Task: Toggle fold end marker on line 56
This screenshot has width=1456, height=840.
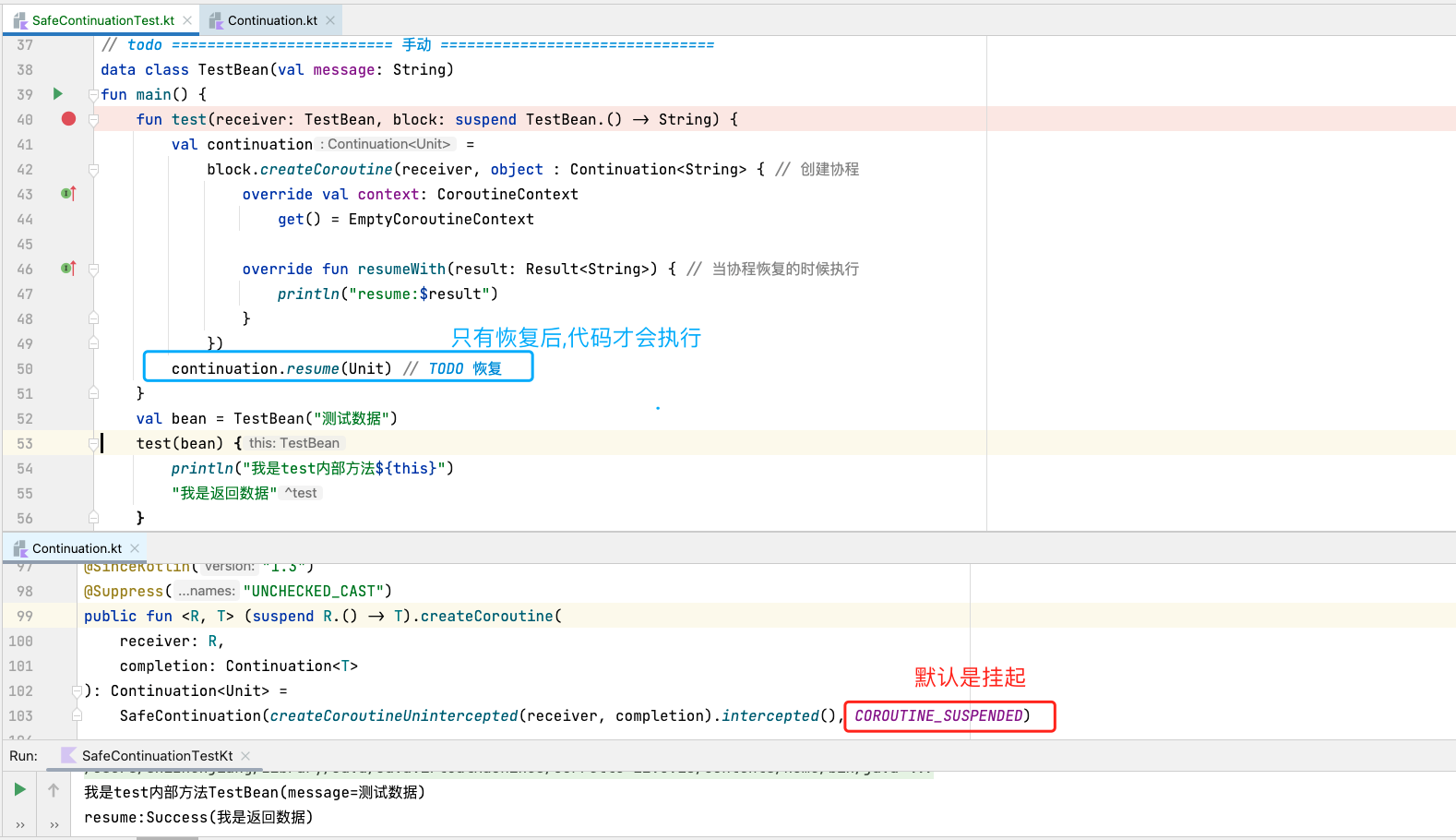Action: pos(93,518)
